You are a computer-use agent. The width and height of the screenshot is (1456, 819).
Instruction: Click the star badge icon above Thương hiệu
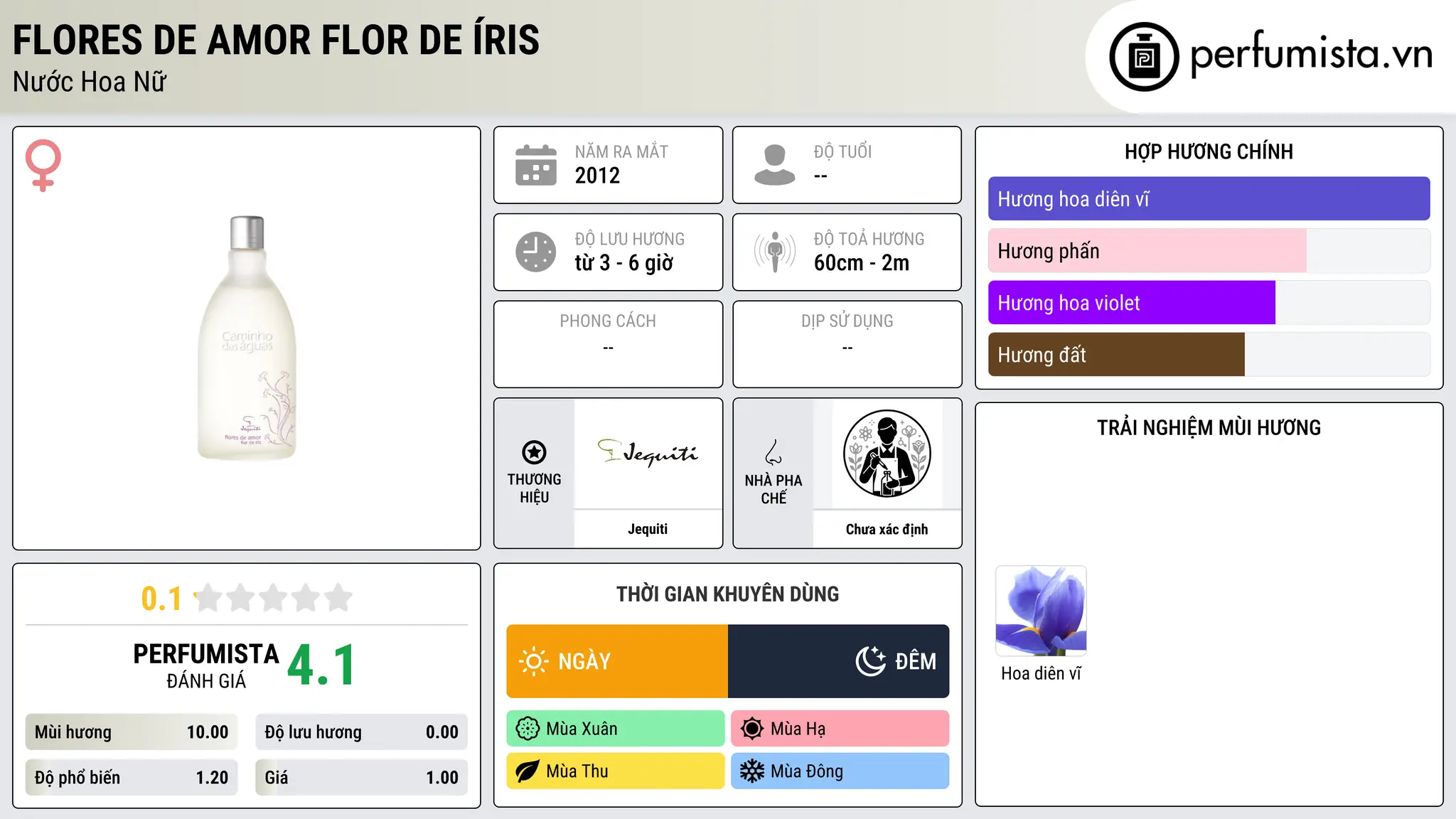click(x=534, y=452)
